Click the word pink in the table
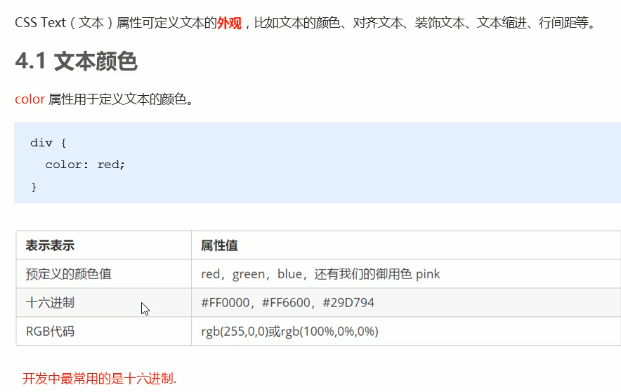This screenshot has width=621, height=392. 428,274
